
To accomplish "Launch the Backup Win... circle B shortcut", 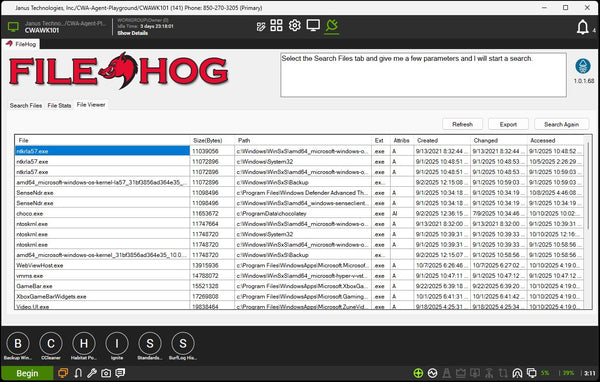I will pos(18,344).
